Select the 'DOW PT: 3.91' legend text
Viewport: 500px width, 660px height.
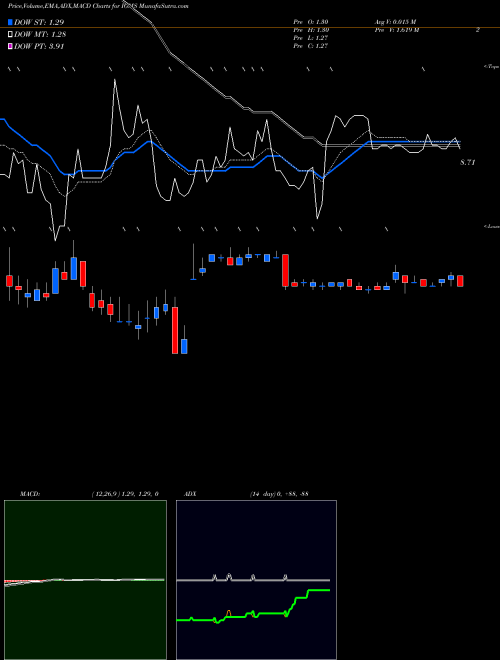(39, 46)
